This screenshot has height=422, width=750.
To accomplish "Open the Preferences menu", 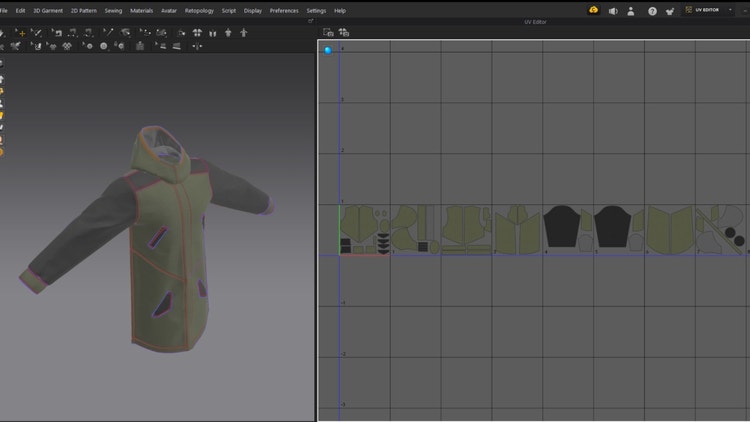I will click(284, 10).
